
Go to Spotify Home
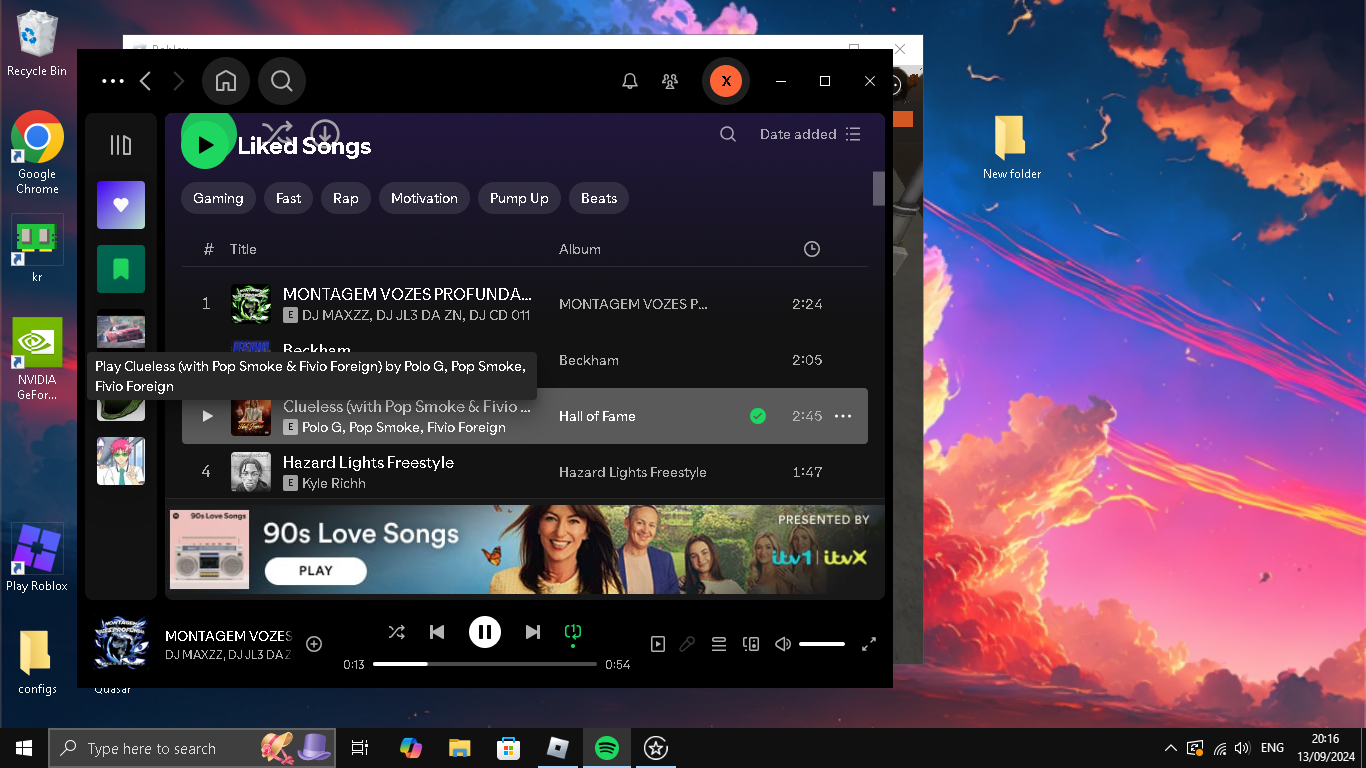(x=226, y=81)
